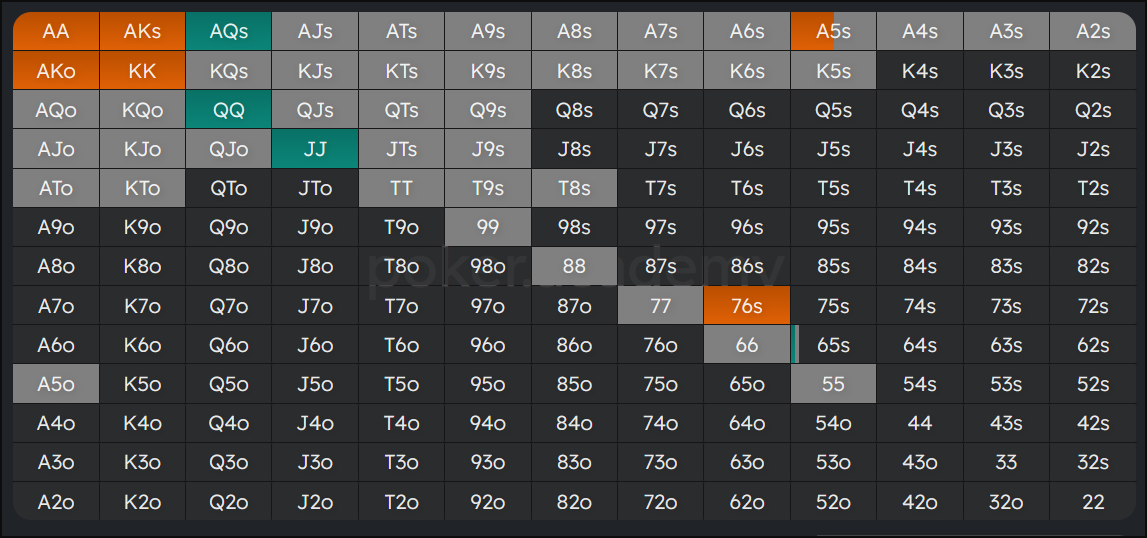Select the JJ teal cell
The image size is (1147, 538).
[x=315, y=149]
